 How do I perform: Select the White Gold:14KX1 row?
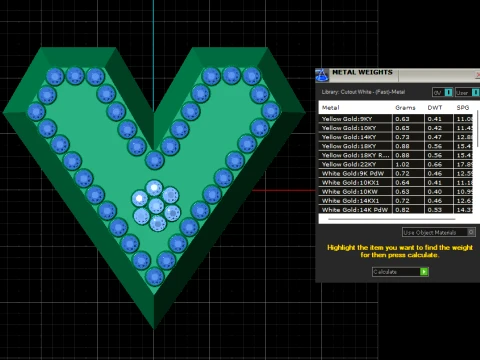(396, 201)
